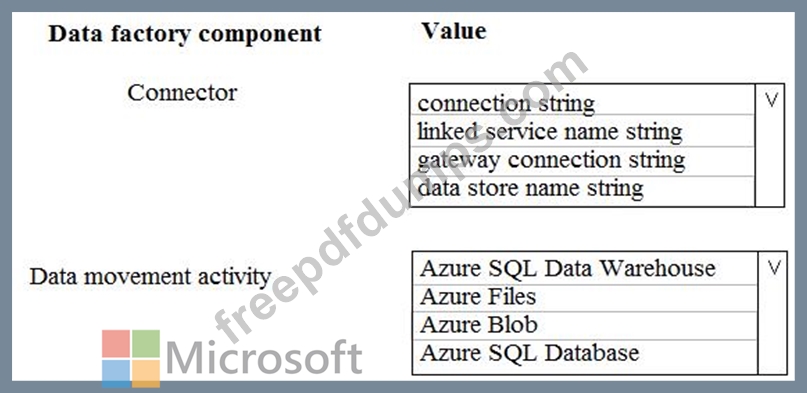Pick 'gateway connection string' option

pos(582,162)
